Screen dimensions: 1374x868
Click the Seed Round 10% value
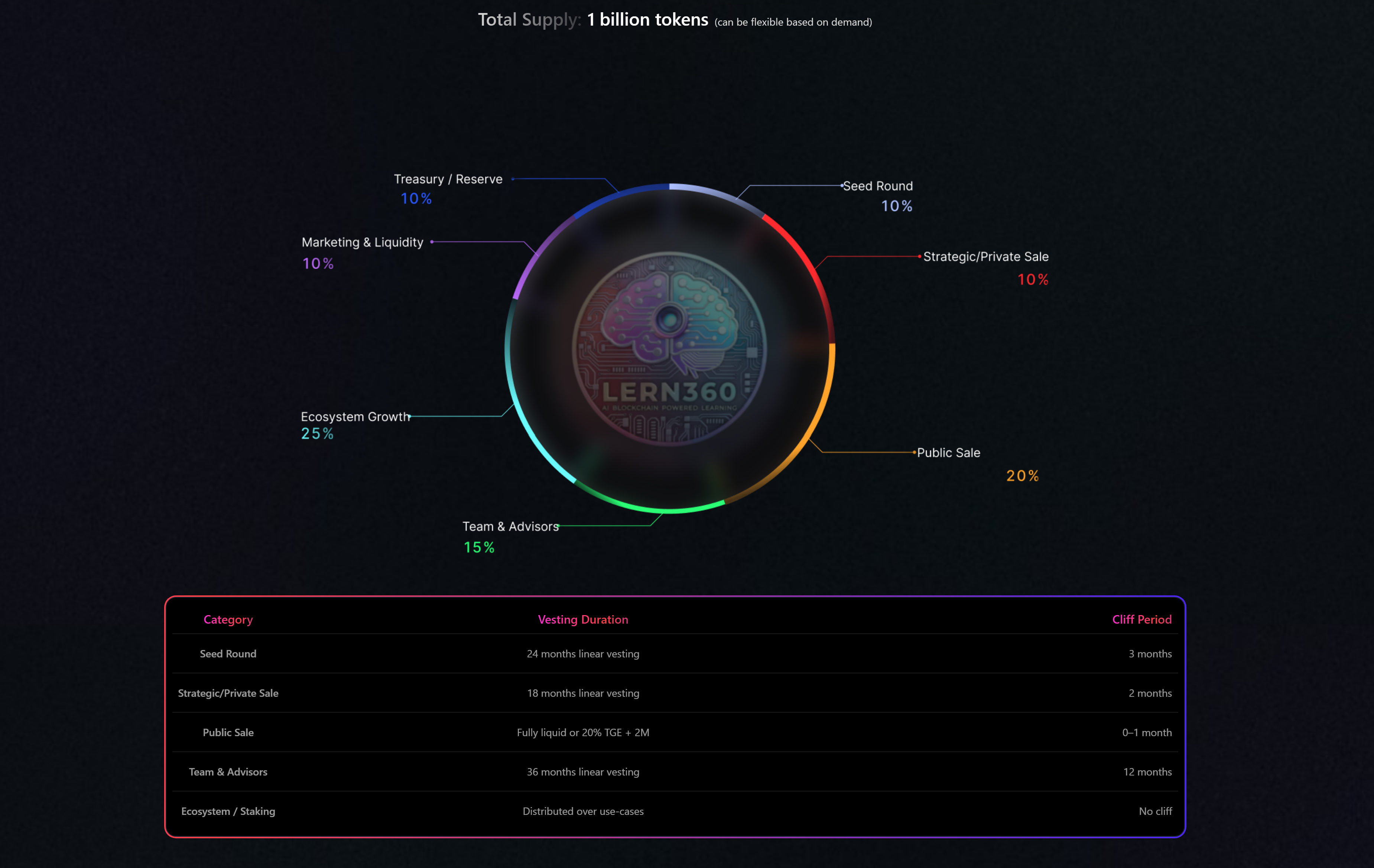tap(896, 206)
